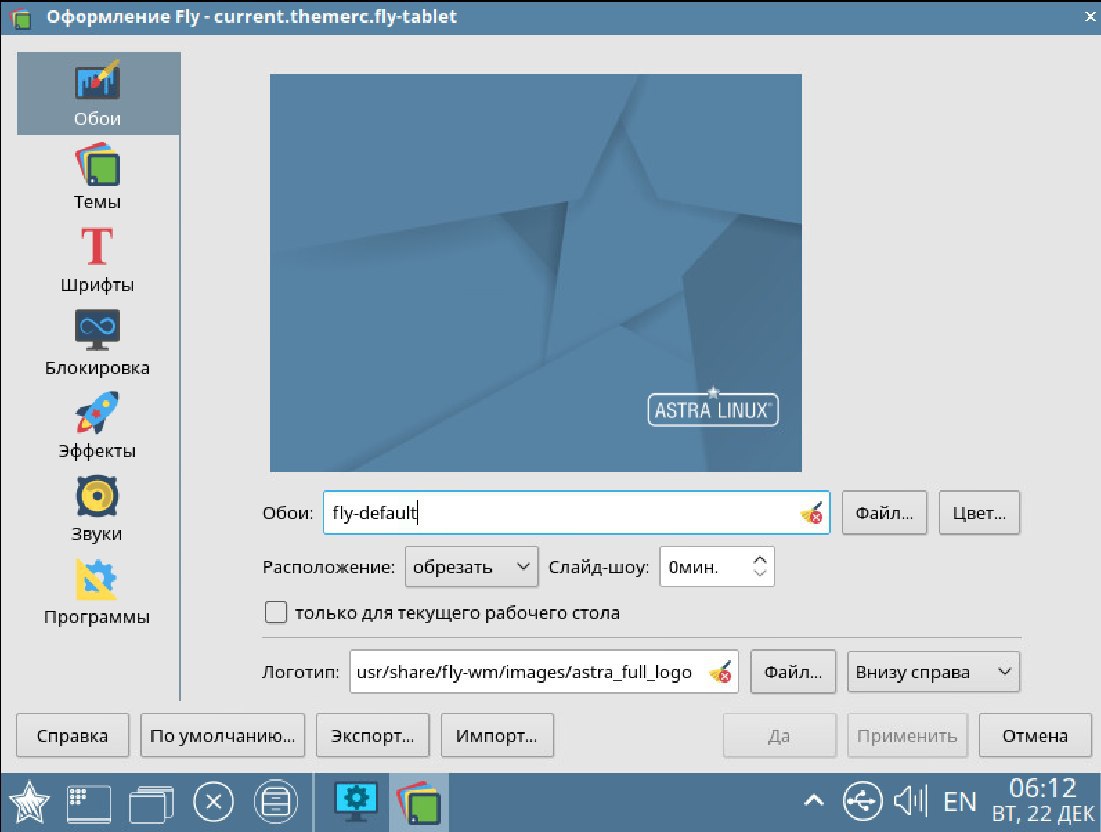Click the Экспорт... button
The image size is (1101, 832).
point(372,735)
